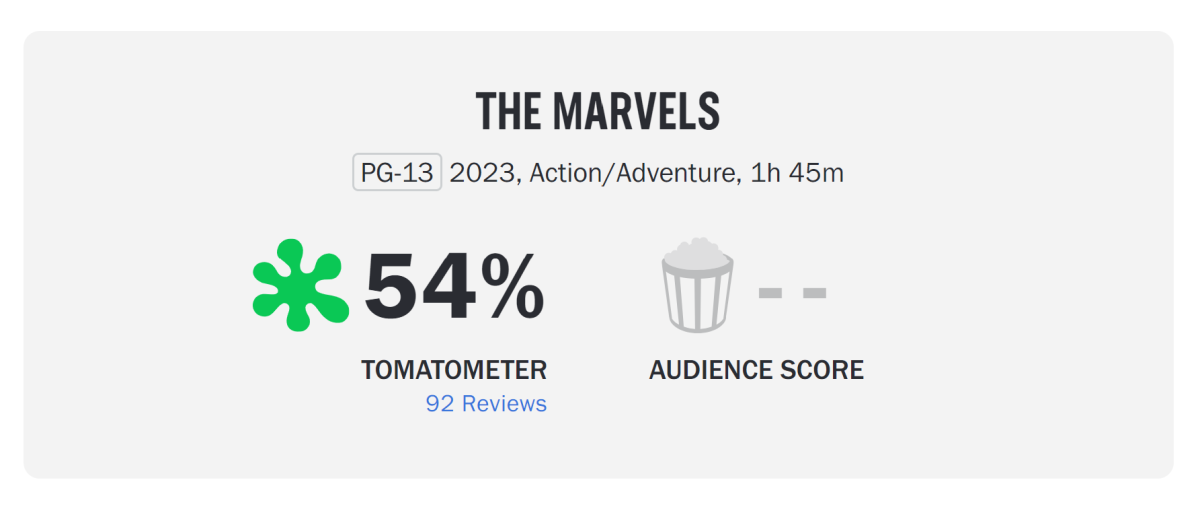Select the Action/Adventure genre text
Image resolution: width=1200 pixels, height=519 pixels.
pos(632,173)
